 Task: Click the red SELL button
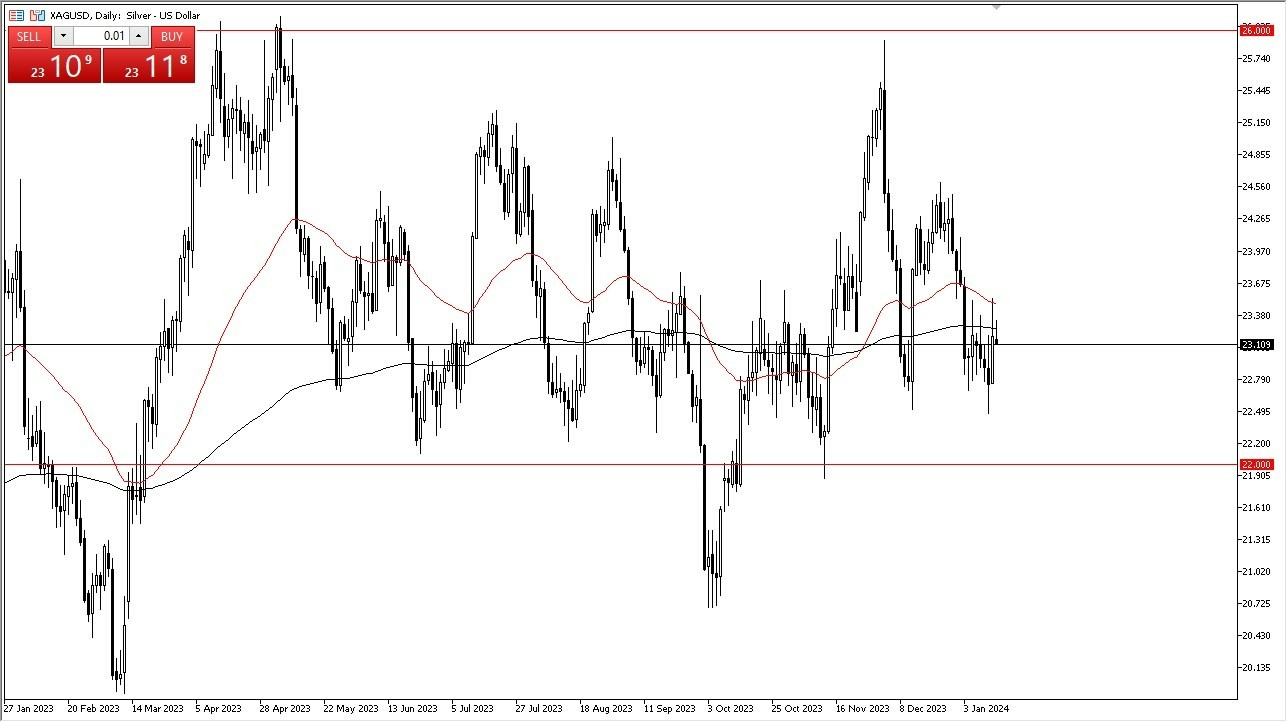click(28, 36)
